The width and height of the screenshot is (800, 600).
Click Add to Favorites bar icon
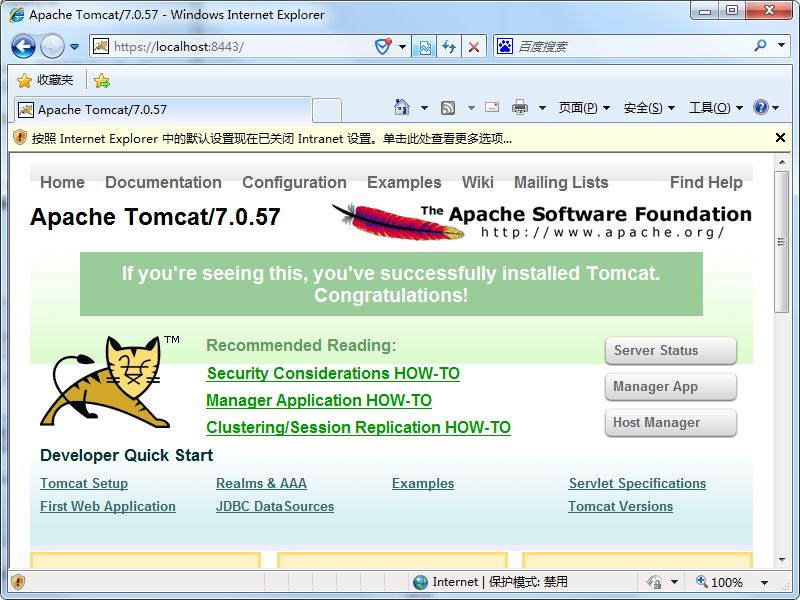click(x=102, y=81)
